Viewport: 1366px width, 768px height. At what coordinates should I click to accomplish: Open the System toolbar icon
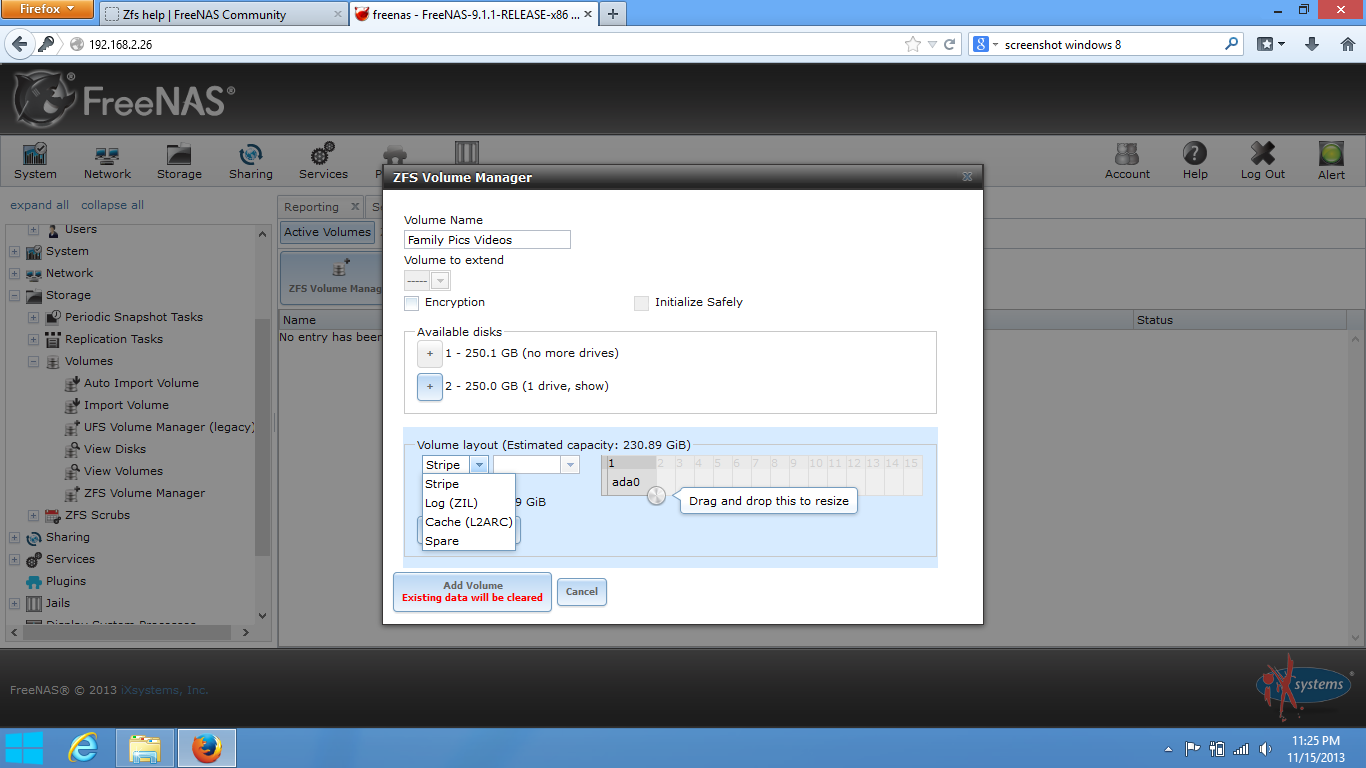[35, 161]
